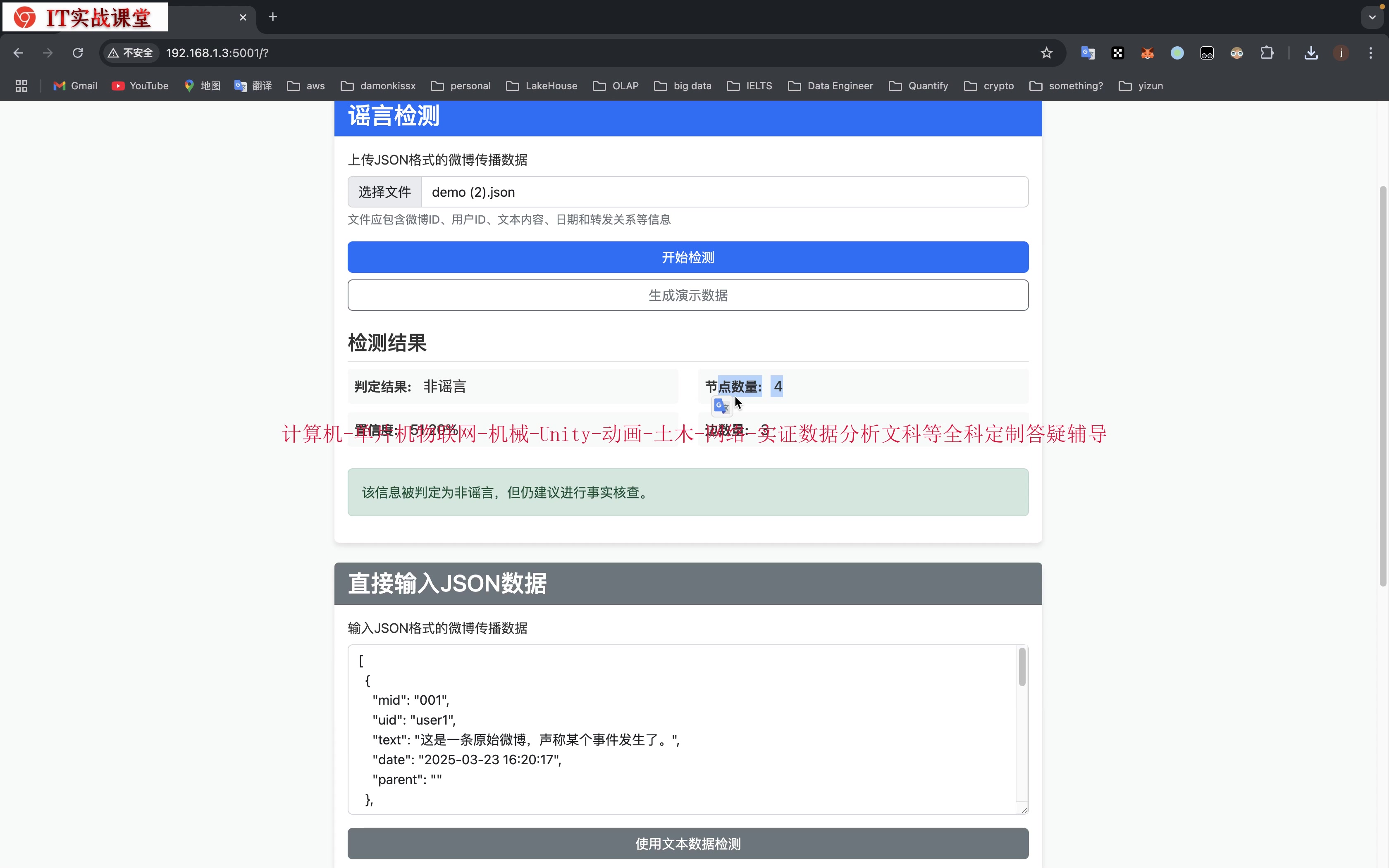
Task: Open the YouTube bookmark
Action: pyautogui.click(x=140, y=86)
